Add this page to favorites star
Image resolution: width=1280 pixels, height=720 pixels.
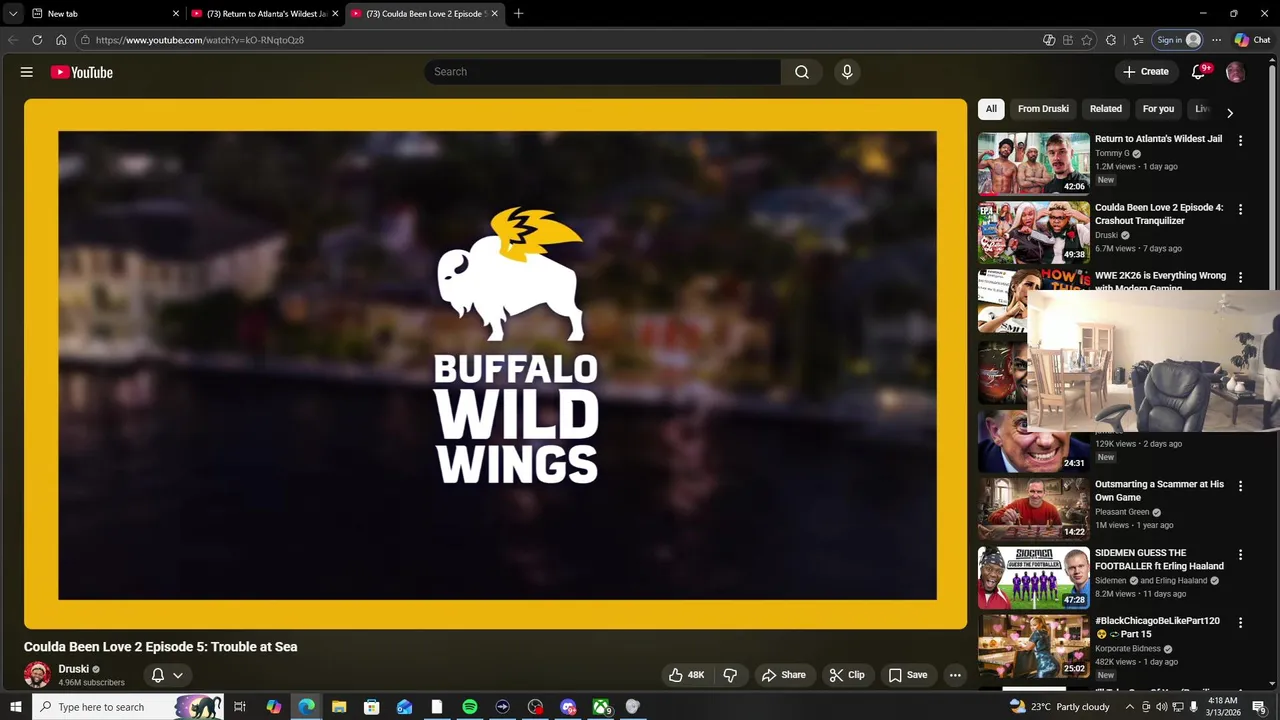pyautogui.click(x=1087, y=40)
